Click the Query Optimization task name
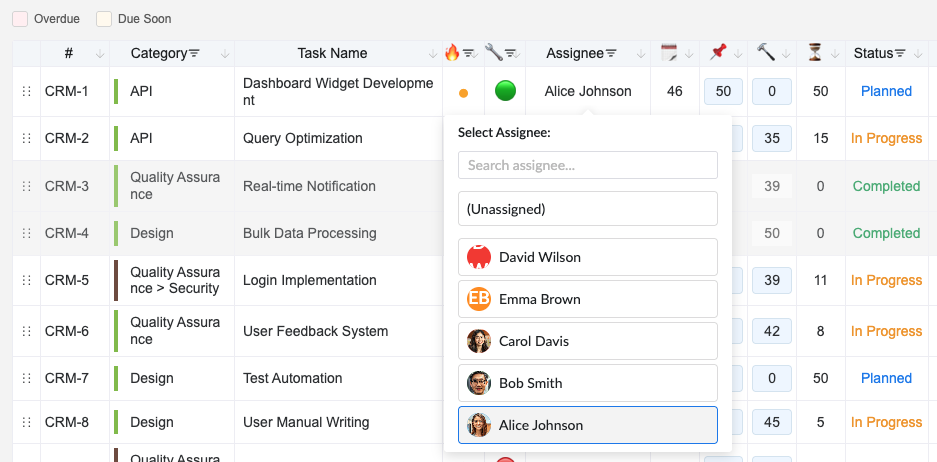The image size is (937, 462). click(302, 139)
